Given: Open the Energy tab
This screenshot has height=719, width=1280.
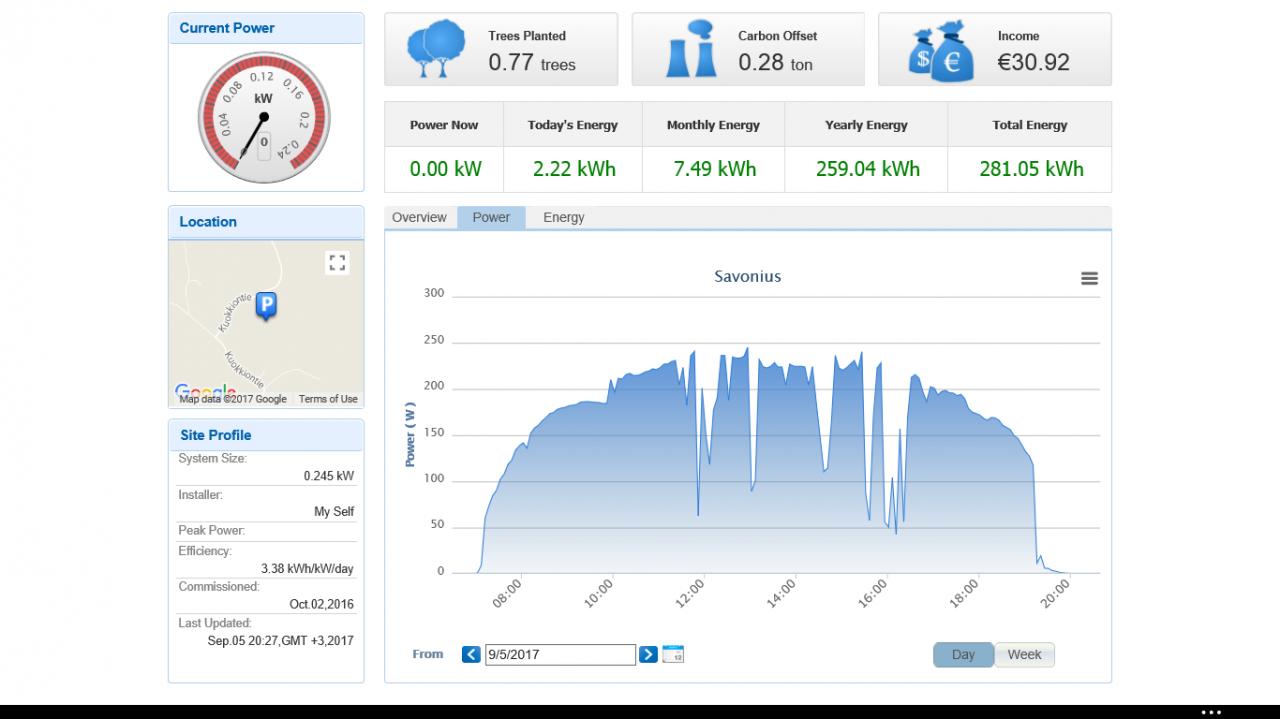Looking at the screenshot, I should (564, 217).
